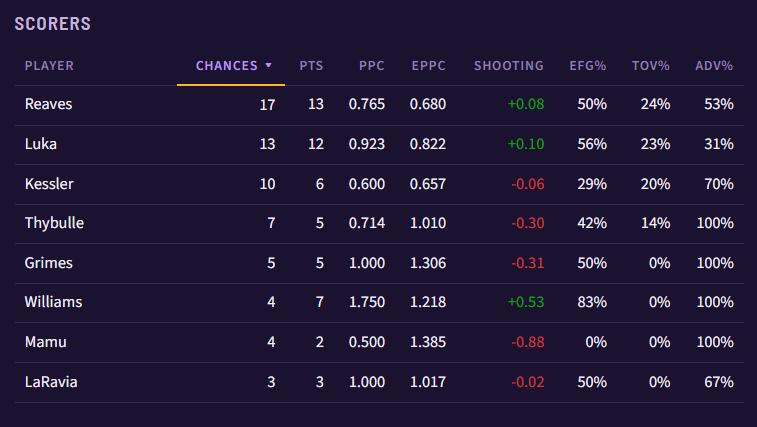Click Williams' PPC value 1.750
757x427 pixels.
click(x=367, y=302)
